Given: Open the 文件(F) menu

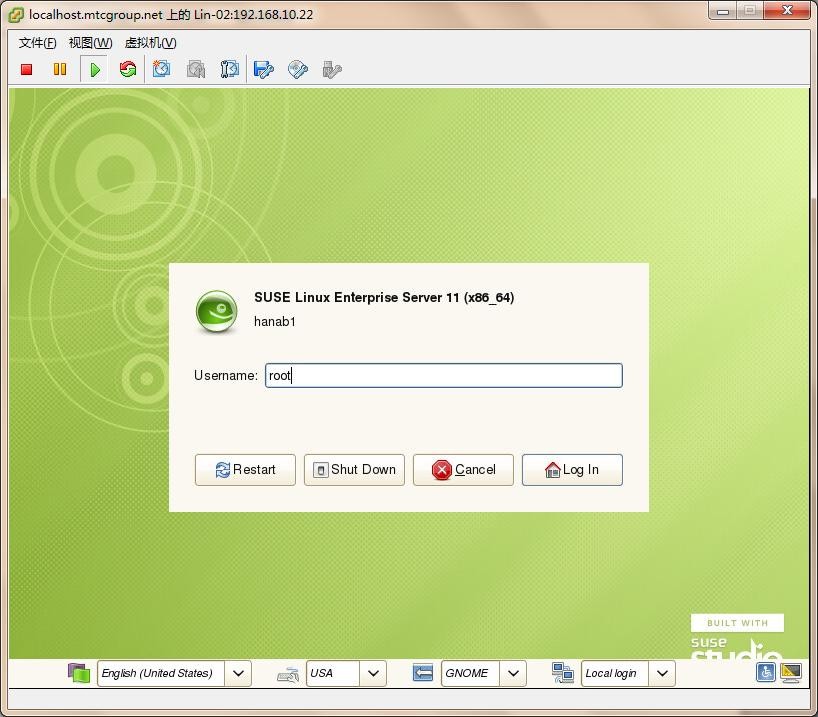Looking at the screenshot, I should 38,43.
